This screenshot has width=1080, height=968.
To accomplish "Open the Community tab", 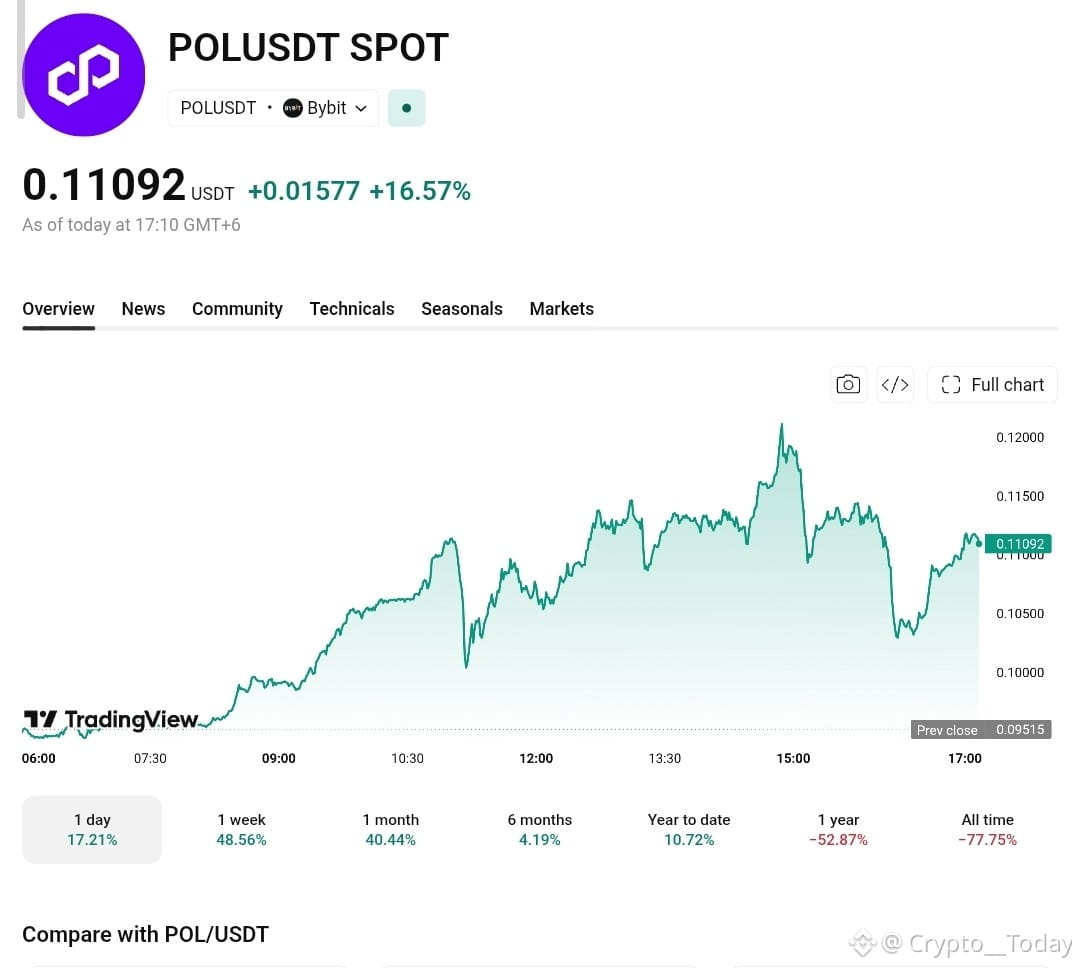I will click(237, 309).
